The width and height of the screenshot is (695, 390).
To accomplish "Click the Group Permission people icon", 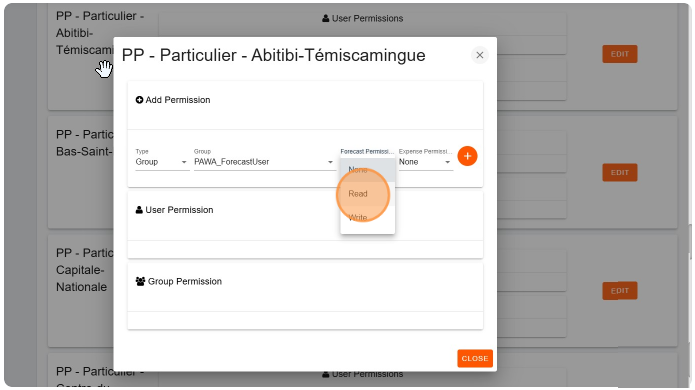I will (141, 281).
